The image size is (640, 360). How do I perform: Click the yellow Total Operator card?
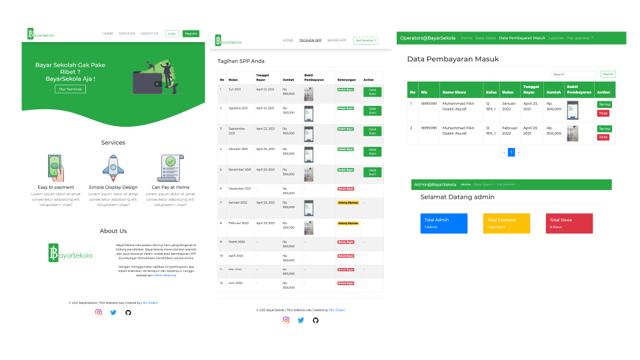coord(507,223)
